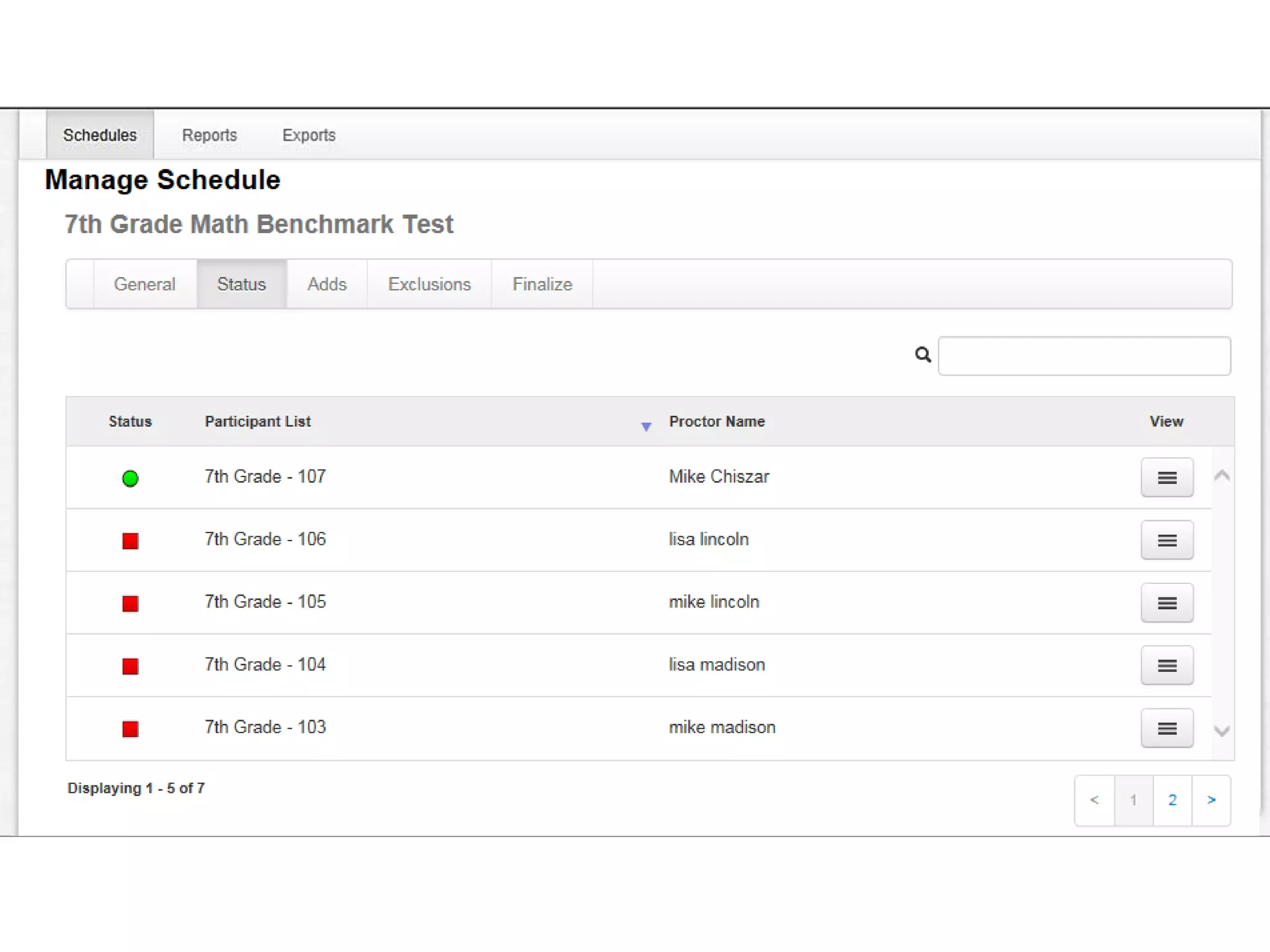1270x952 pixels.
Task: Switch to the Reports tab
Action: (209, 135)
